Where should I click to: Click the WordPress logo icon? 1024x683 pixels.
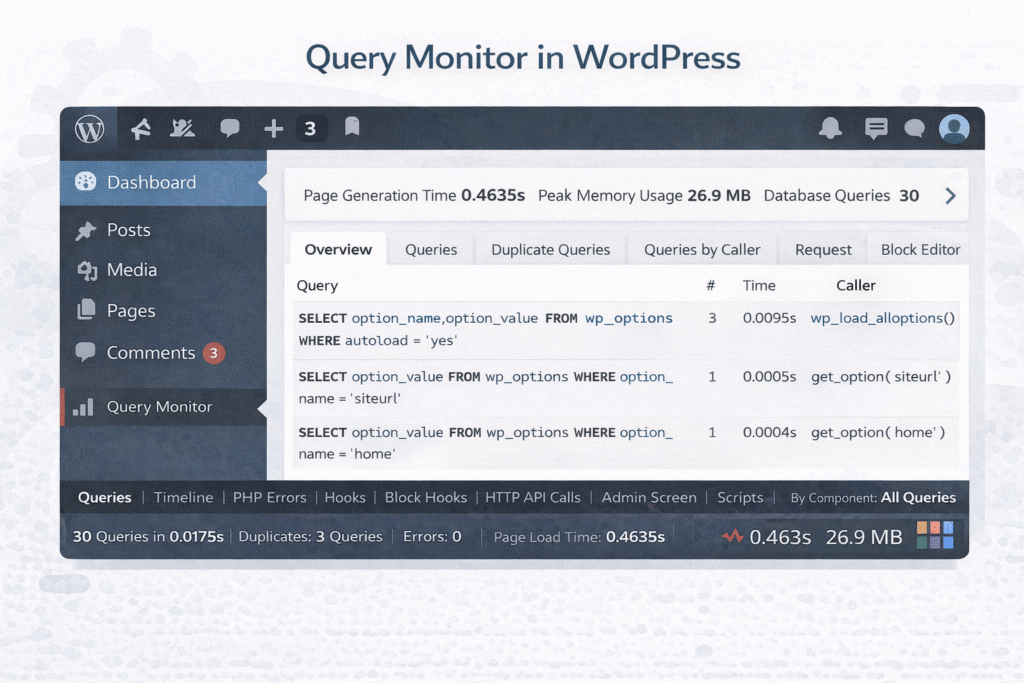(x=89, y=129)
